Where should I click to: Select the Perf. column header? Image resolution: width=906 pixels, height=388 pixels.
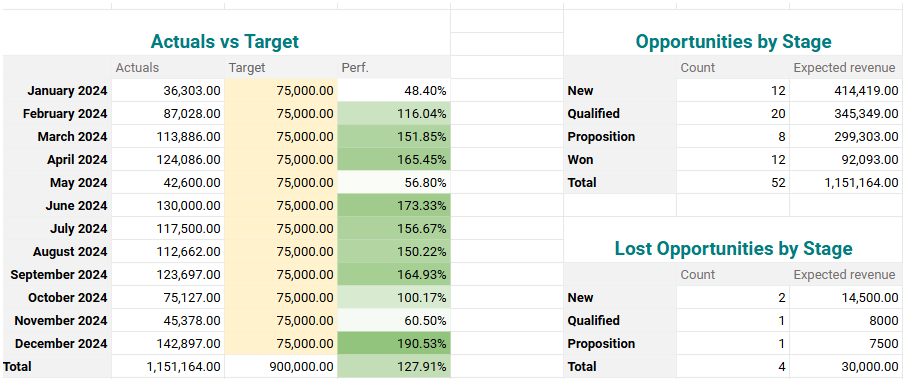(x=394, y=68)
